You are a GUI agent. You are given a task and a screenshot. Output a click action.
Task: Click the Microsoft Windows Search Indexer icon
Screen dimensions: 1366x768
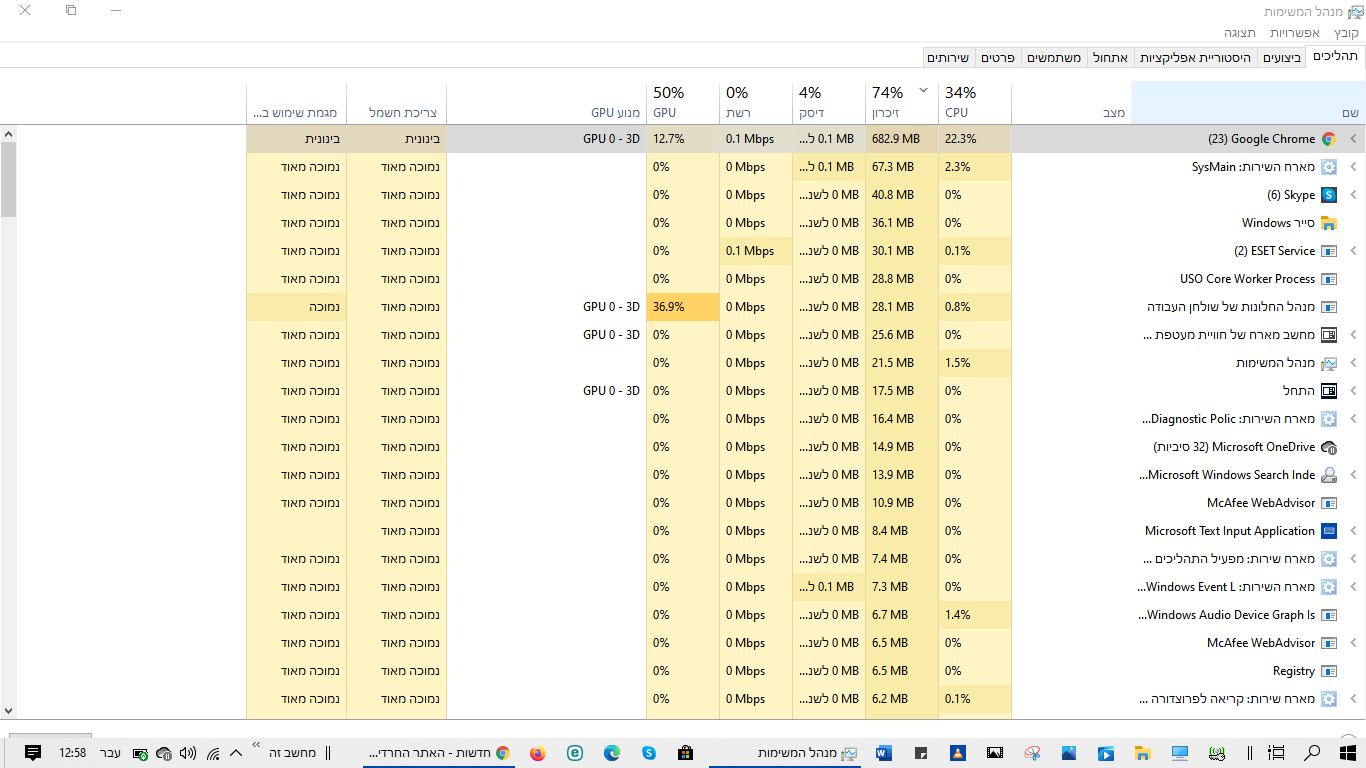[x=1329, y=475]
